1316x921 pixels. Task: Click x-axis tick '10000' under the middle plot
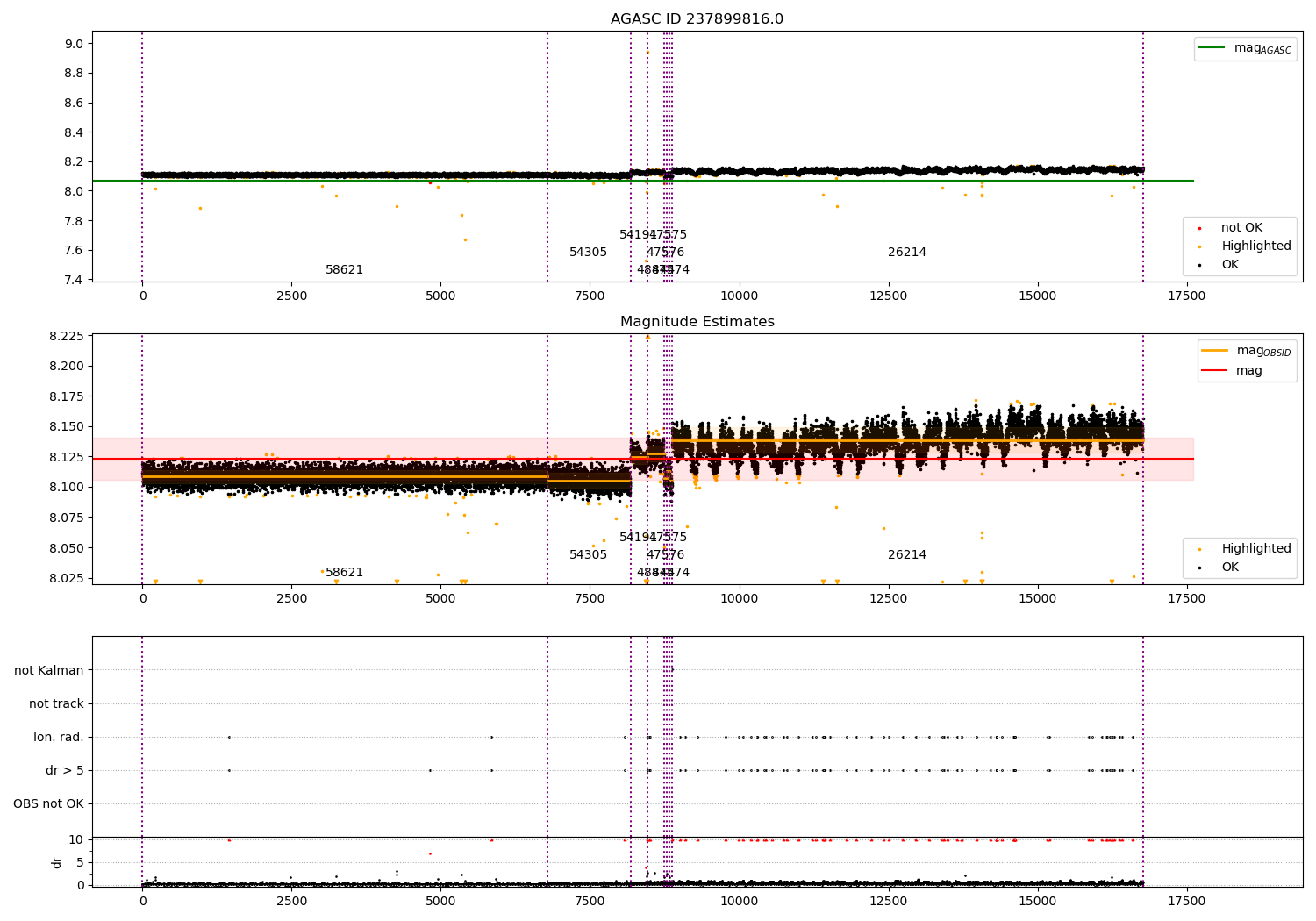pos(740,599)
